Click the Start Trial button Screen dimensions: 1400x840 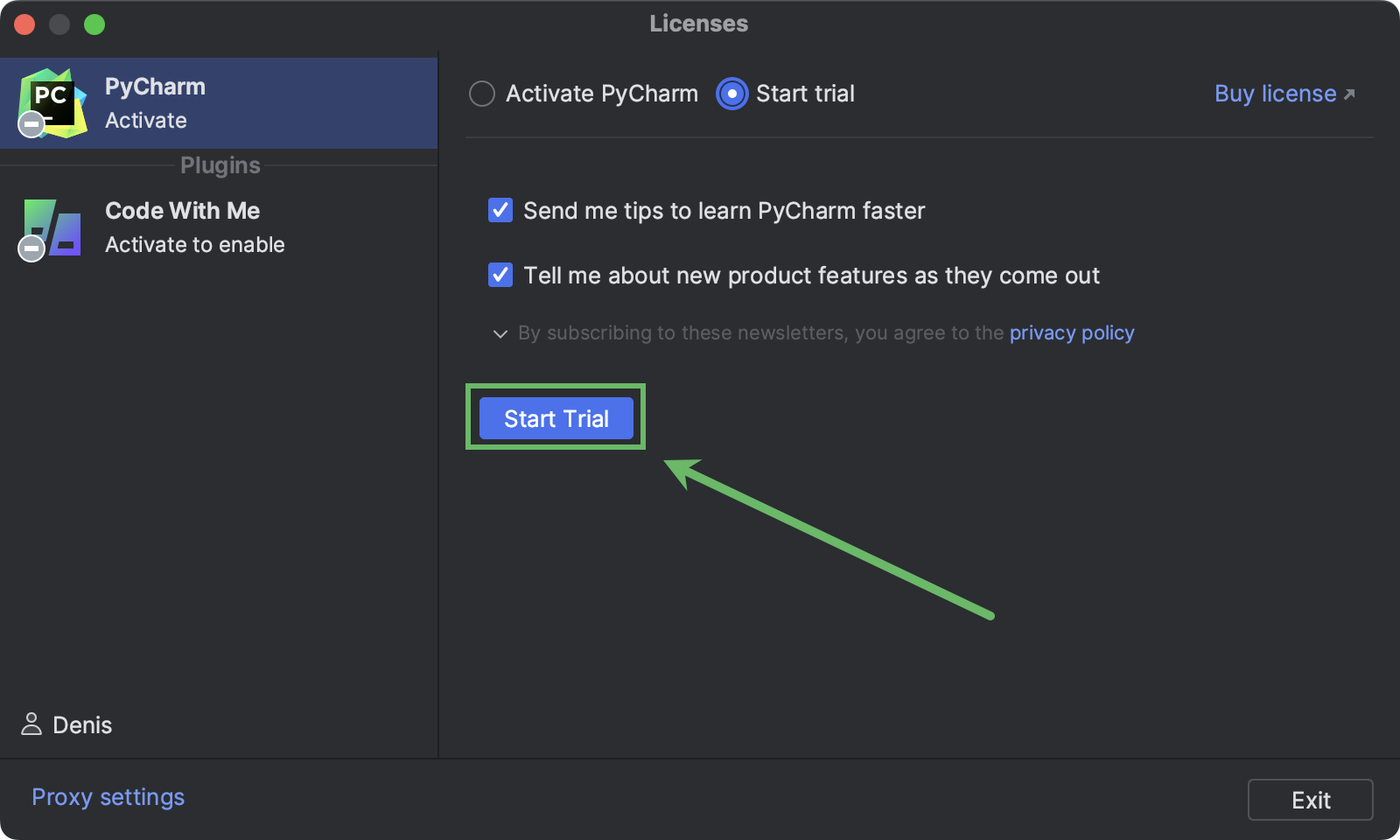pyautogui.click(x=556, y=418)
